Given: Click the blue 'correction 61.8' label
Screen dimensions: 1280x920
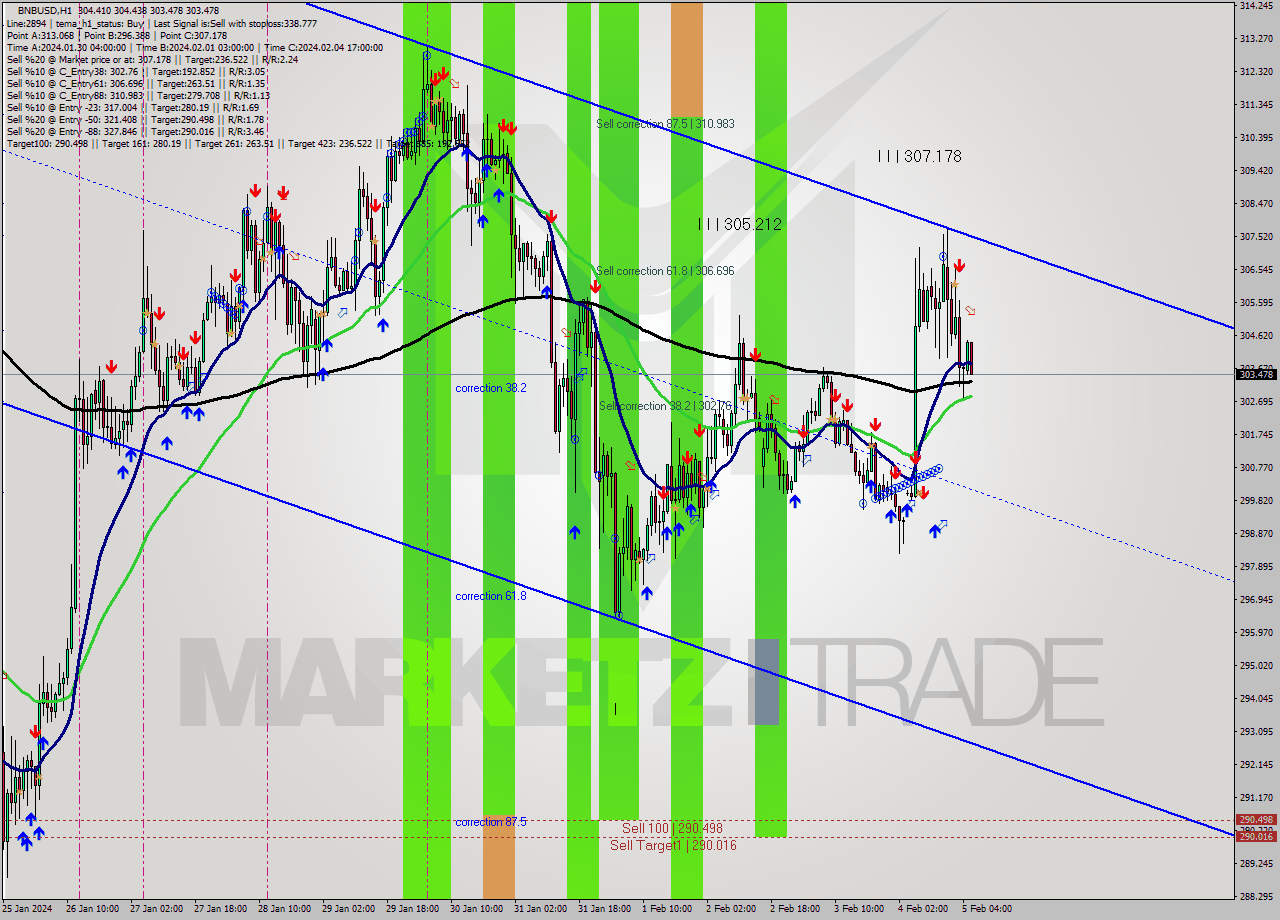Looking at the screenshot, I should [x=491, y=596].
